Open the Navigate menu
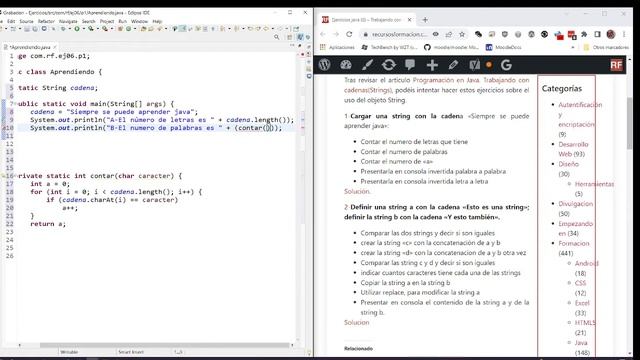Viewport: 640px width, 360px height. [x=68, y=21]
